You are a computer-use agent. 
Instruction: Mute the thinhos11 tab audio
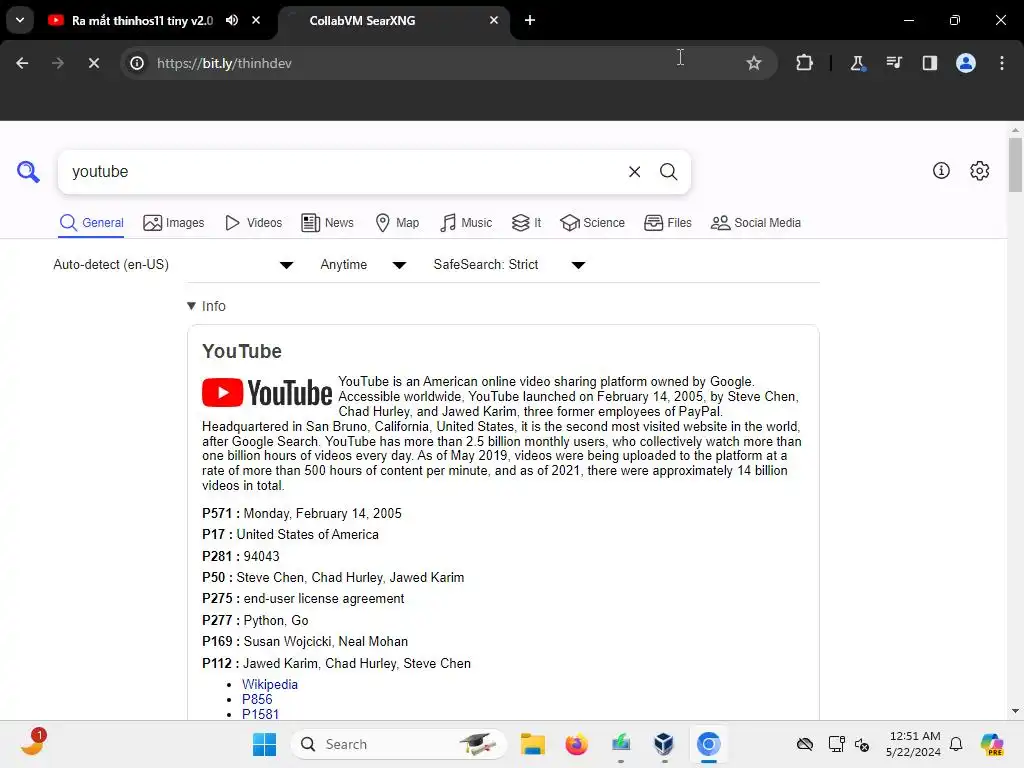[232, 20]
